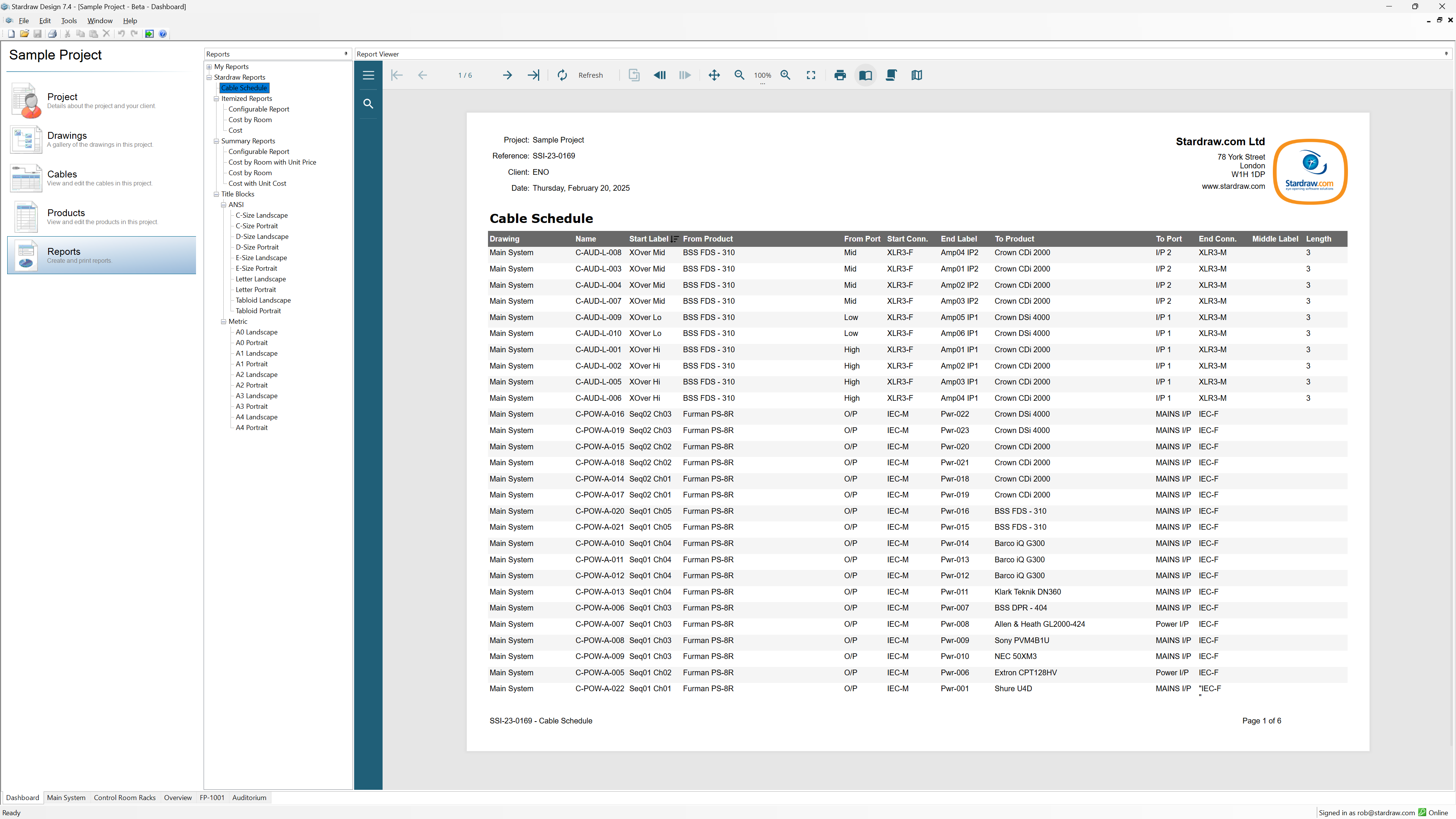Go to the next report page
1456x819 pixels.
click(507, 75)
